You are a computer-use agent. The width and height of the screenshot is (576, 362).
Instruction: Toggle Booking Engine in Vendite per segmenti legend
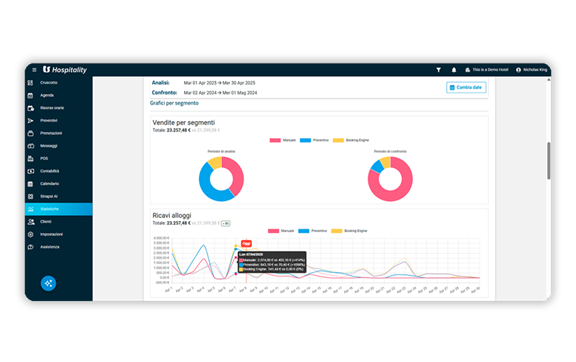point(351,140)
